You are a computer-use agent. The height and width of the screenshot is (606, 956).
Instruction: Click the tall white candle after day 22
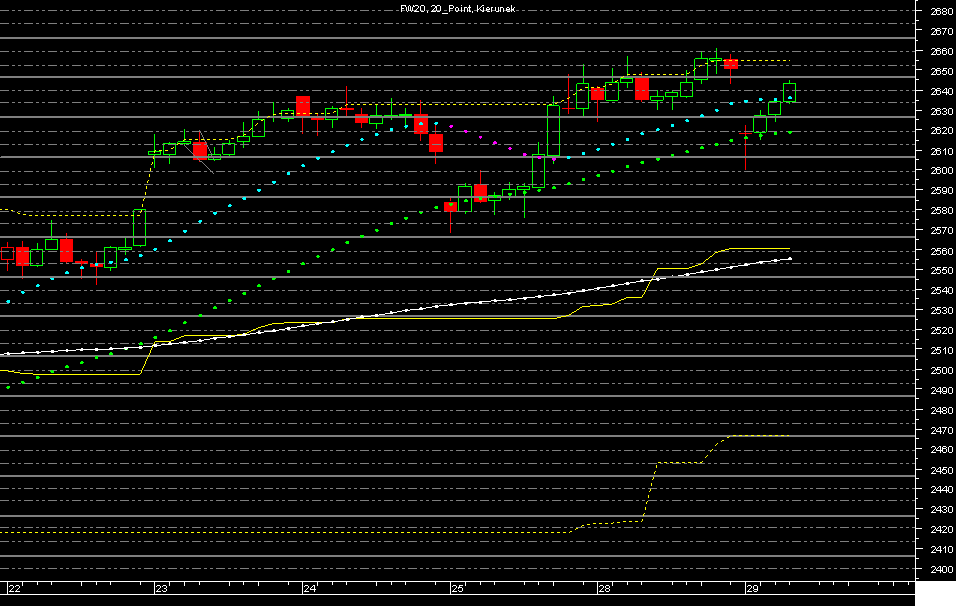click(139, 227)
